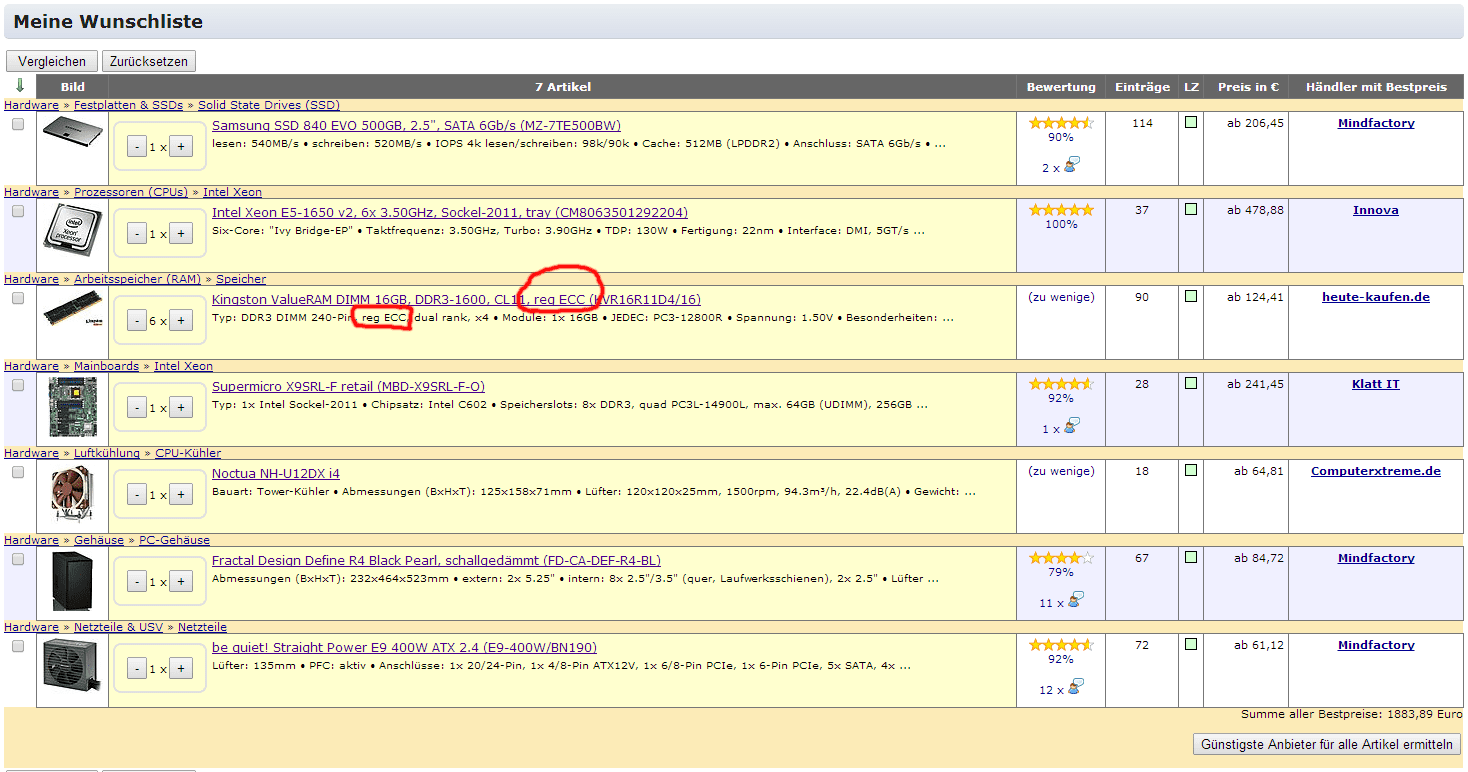Image resolution: width=1468 pixels, height=772 pixels.
Task: Go to CPU-Kühler category breadcrumb
Action: pos(188,453)
